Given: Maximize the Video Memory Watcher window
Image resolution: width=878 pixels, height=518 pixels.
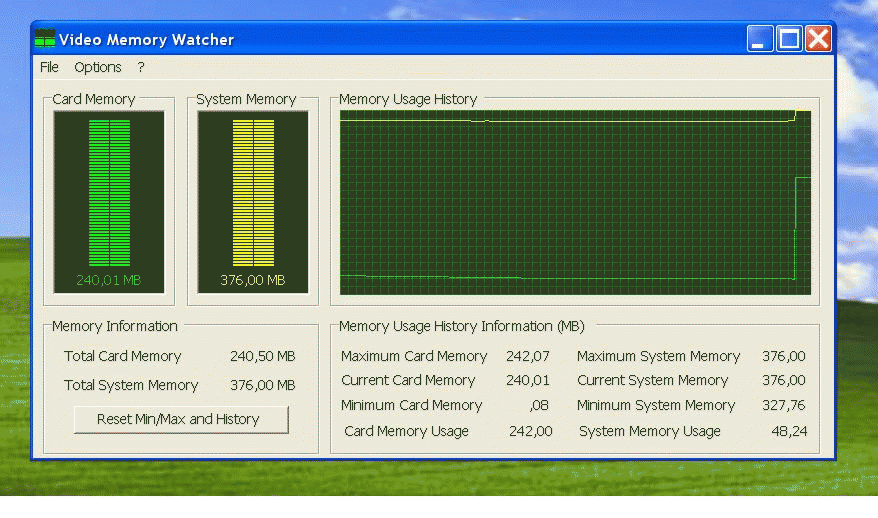Looking at the screenshot, I should (x=789, y=39).
